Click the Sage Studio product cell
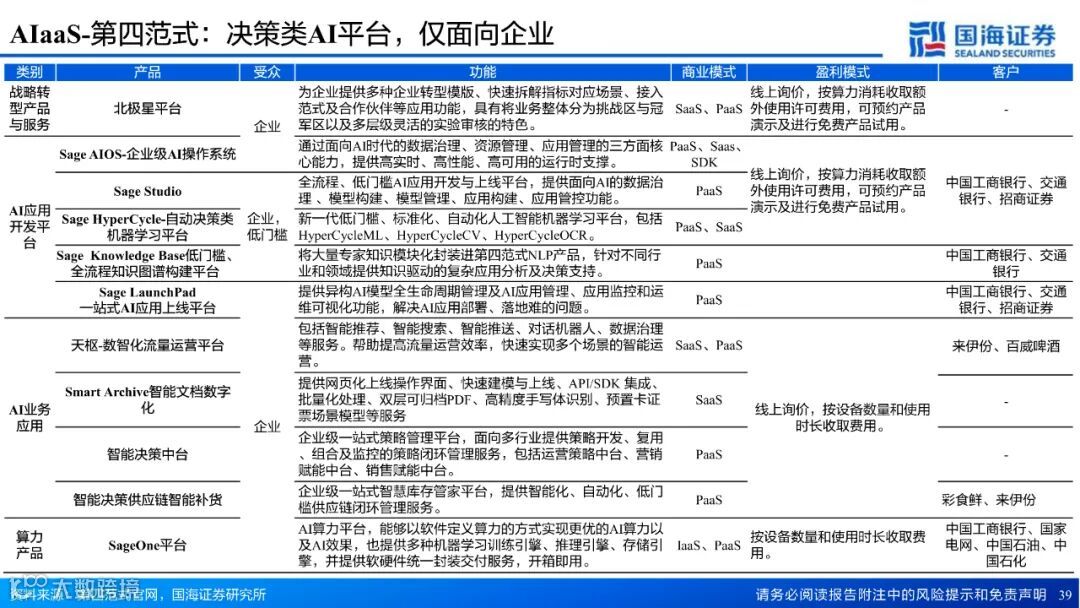Screen dimensions: 1080x608 click(147, 191)
